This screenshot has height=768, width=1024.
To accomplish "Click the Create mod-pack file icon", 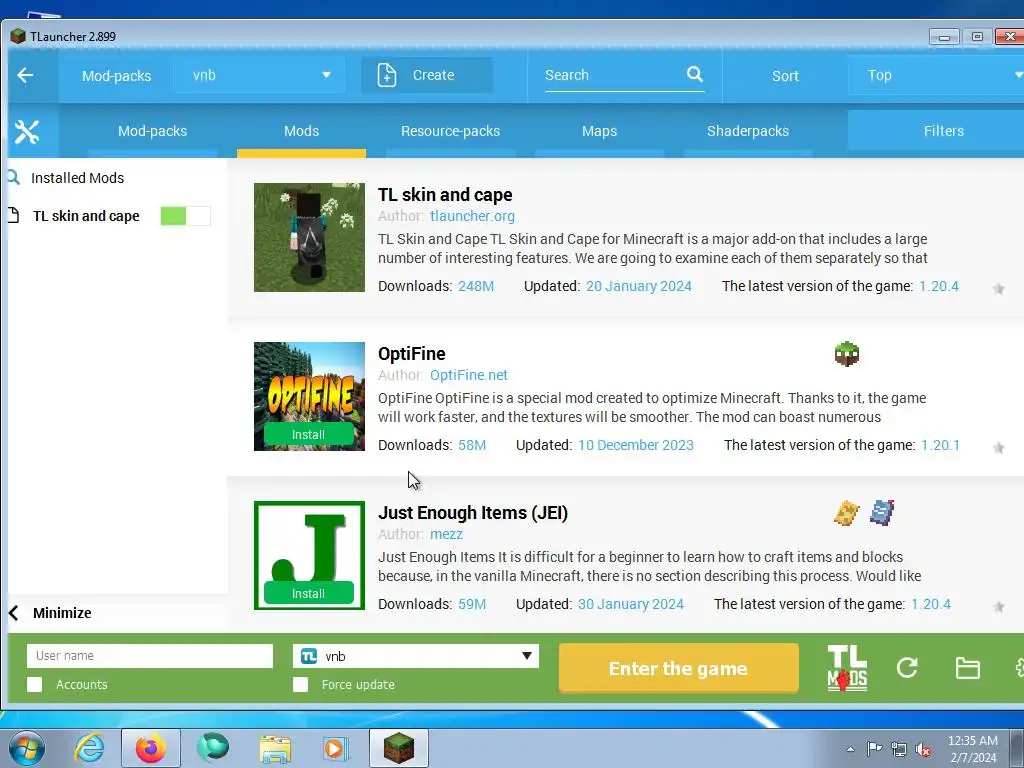I will [x=387, y=75].
